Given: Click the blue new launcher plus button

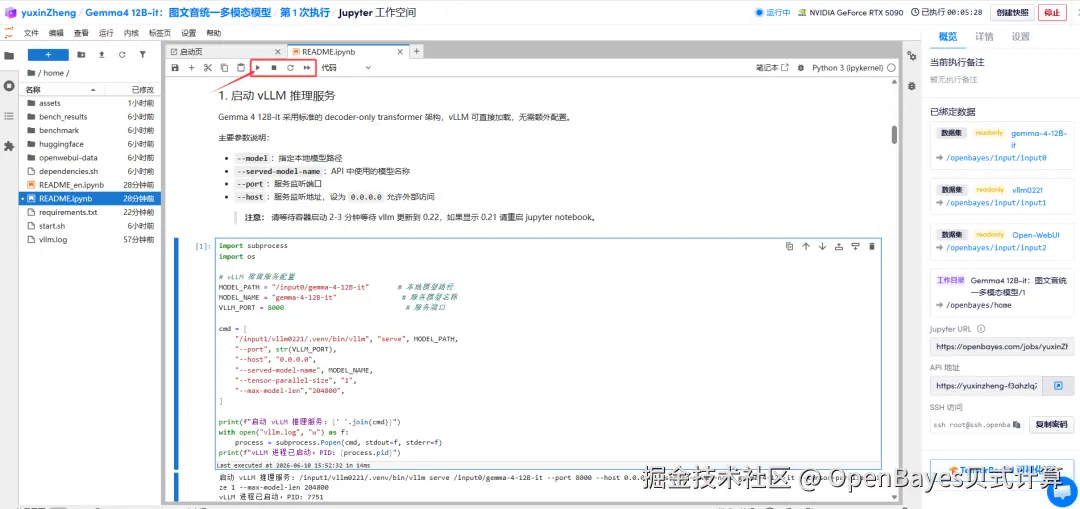Looking at the screenshot, I should [x=48, y=54].
